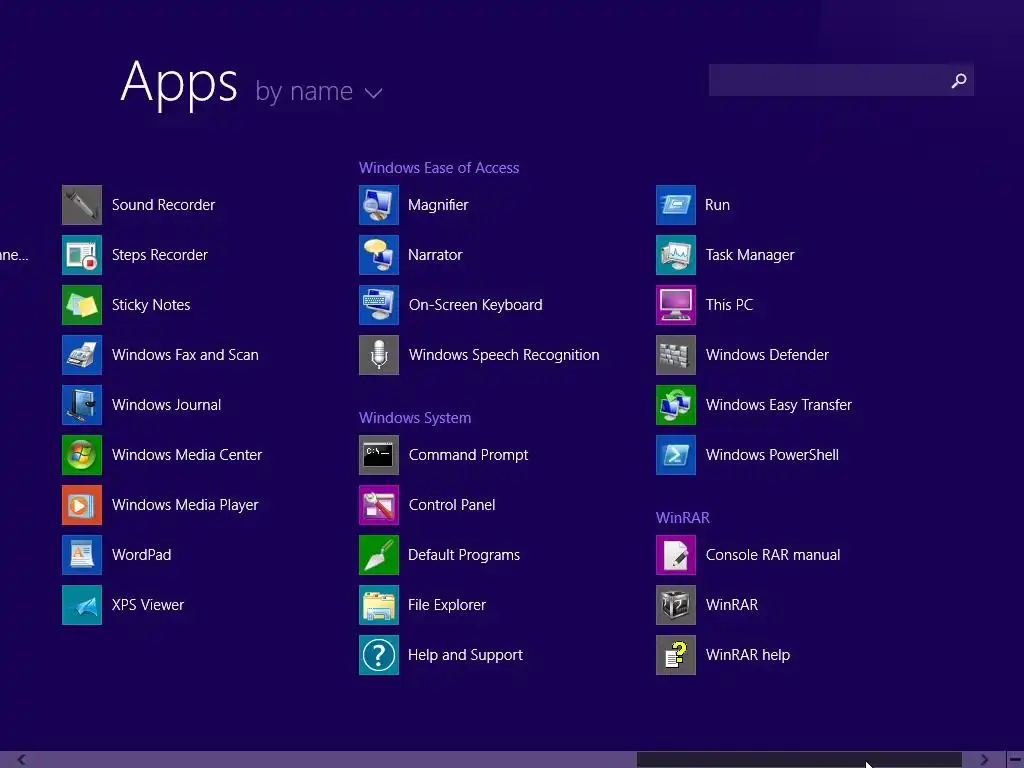Click the 'Windows Speech Recognition' label
The height and width of the screenshot is (768, 1024).
coord(504,355)
